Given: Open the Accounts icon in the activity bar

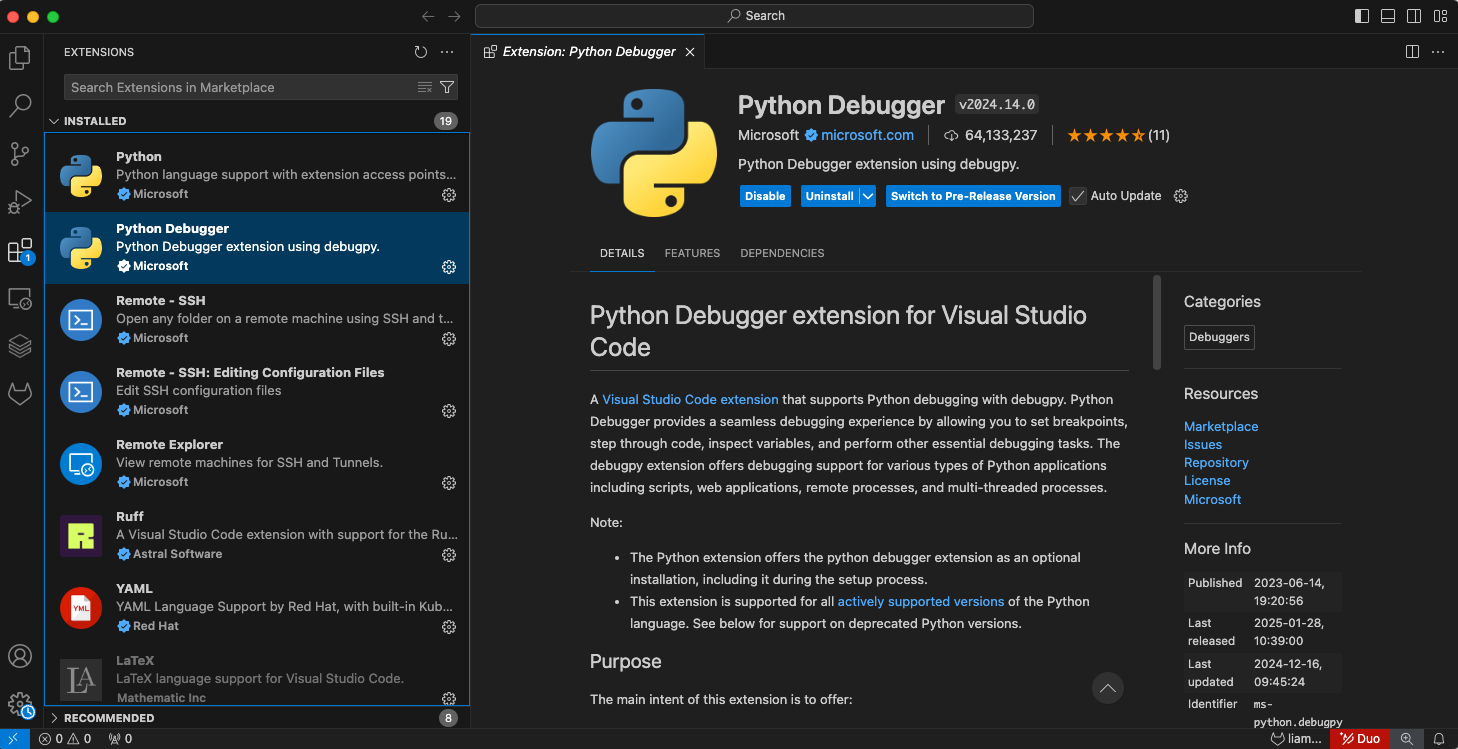Looking at the screenshot, I should coord(20,656).
